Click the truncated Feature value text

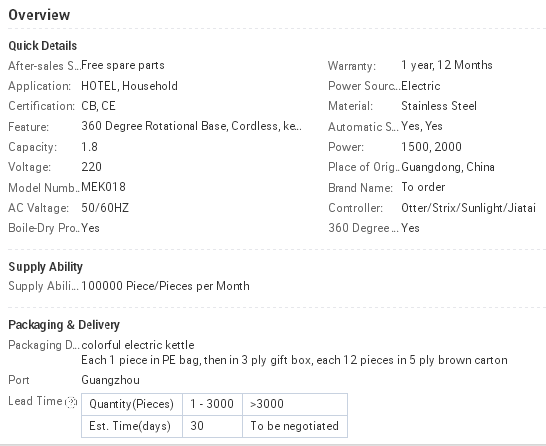point(192,126)
